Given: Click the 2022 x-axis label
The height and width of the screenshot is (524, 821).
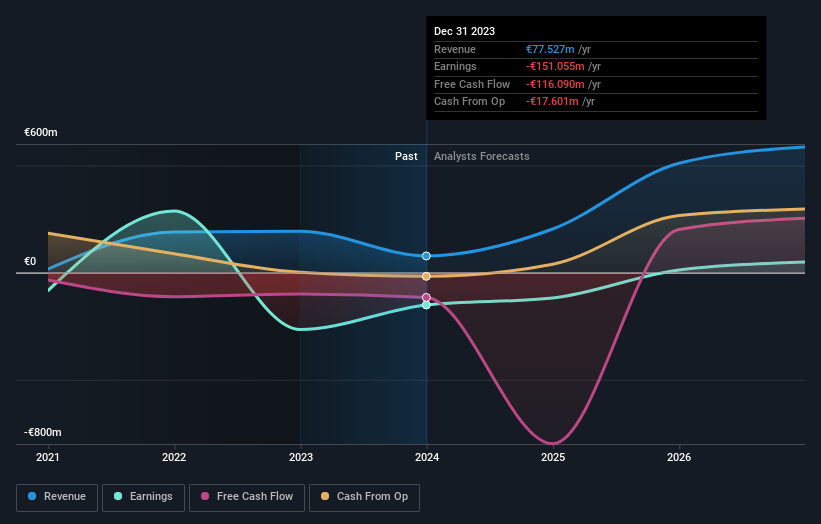Looking at the screenshot, I should pyautogui.click(x=174, y=458).
